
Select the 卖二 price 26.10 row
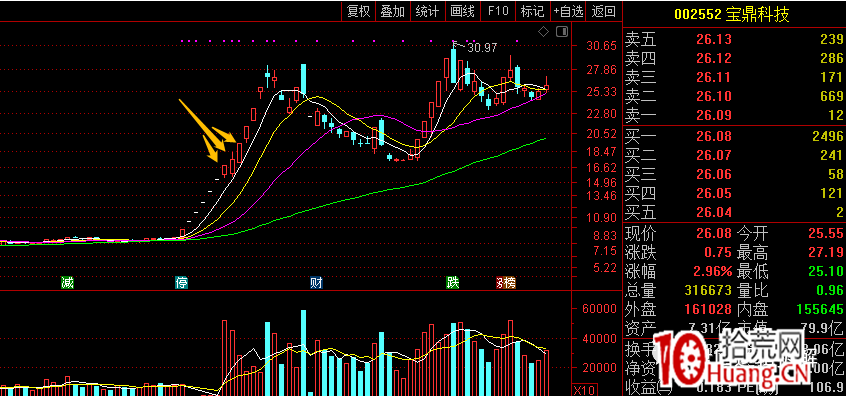point(734,96)
